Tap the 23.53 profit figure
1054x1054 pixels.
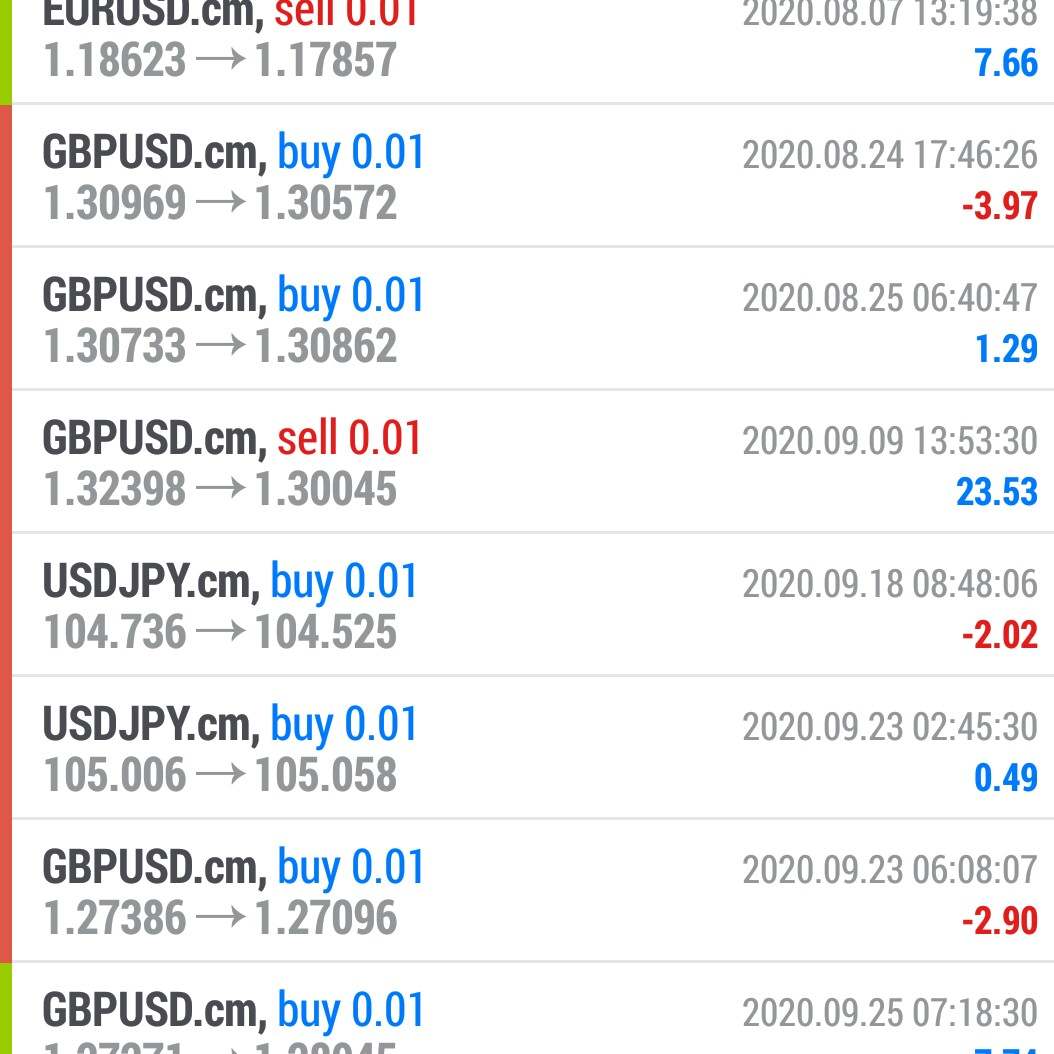997,492
